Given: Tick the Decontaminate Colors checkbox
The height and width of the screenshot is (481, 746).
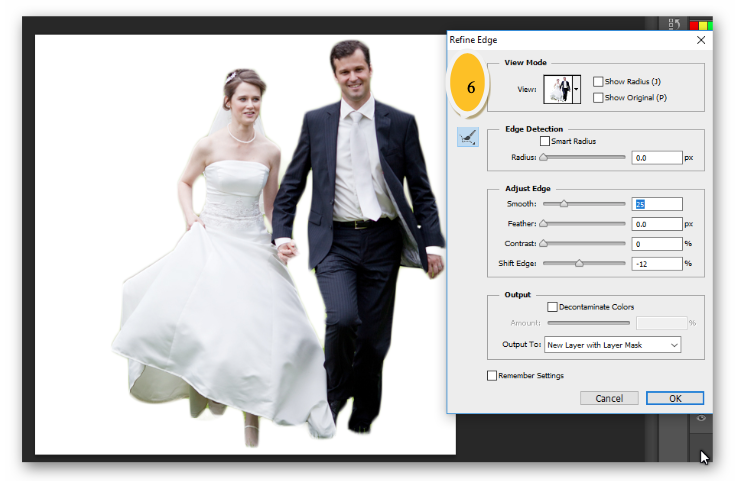Looking at the screenshot, I should click(552, 307).
